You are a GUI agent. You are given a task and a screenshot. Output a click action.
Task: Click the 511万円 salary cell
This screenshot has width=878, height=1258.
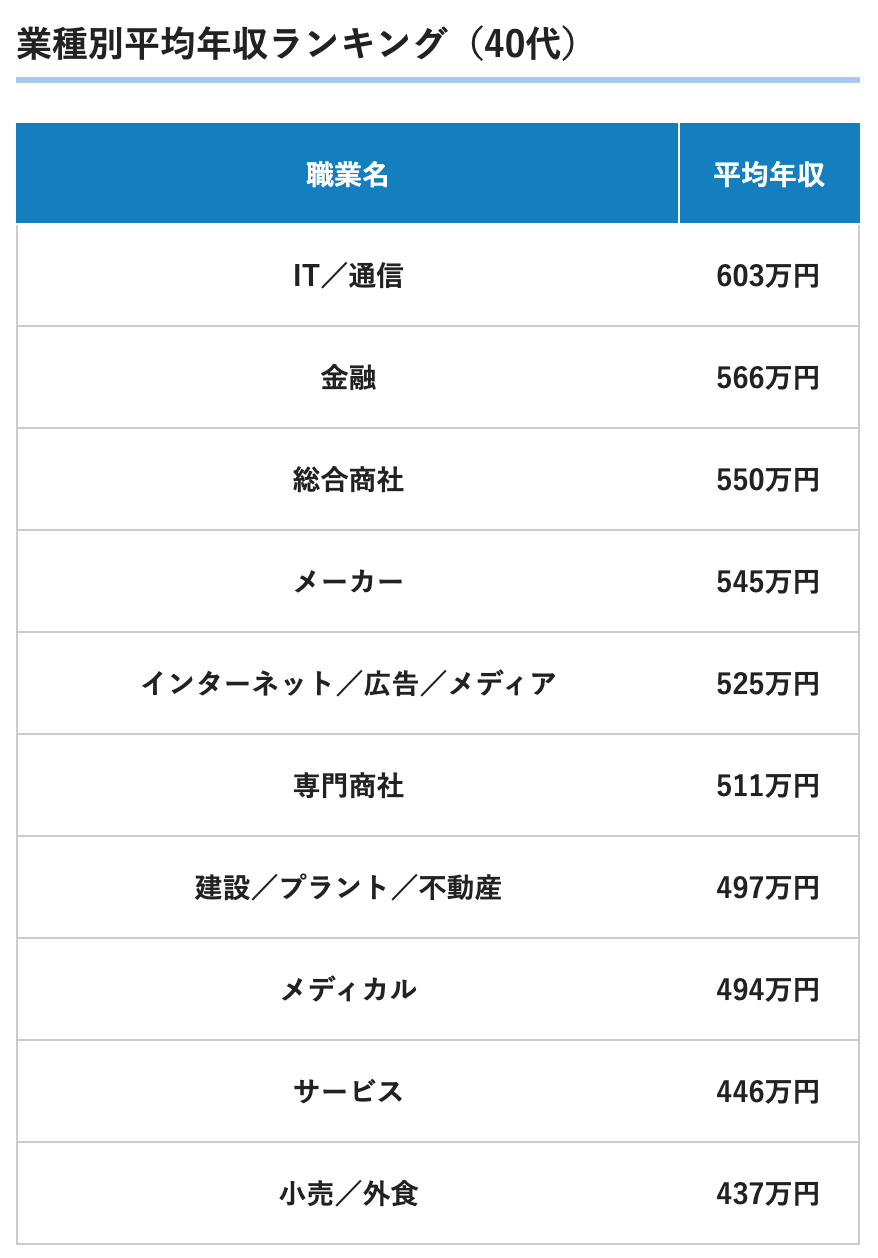pos(768,786)
